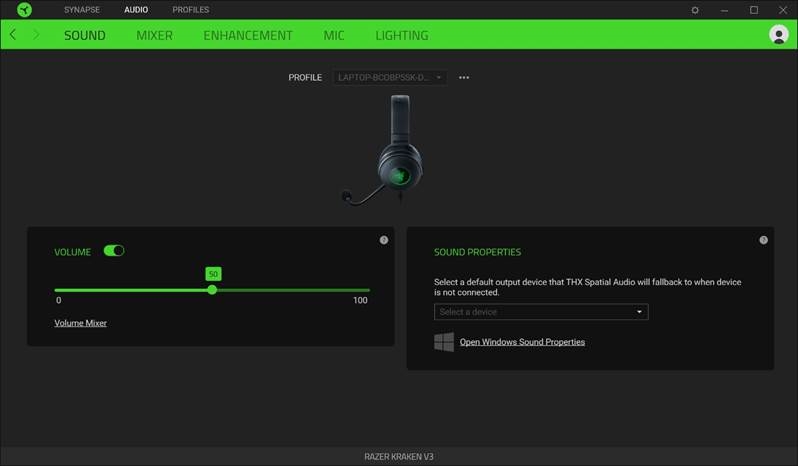Screen dimensions: 798x466
Task: Switch to the Synapse tab
Action: (x=82, y=10)
